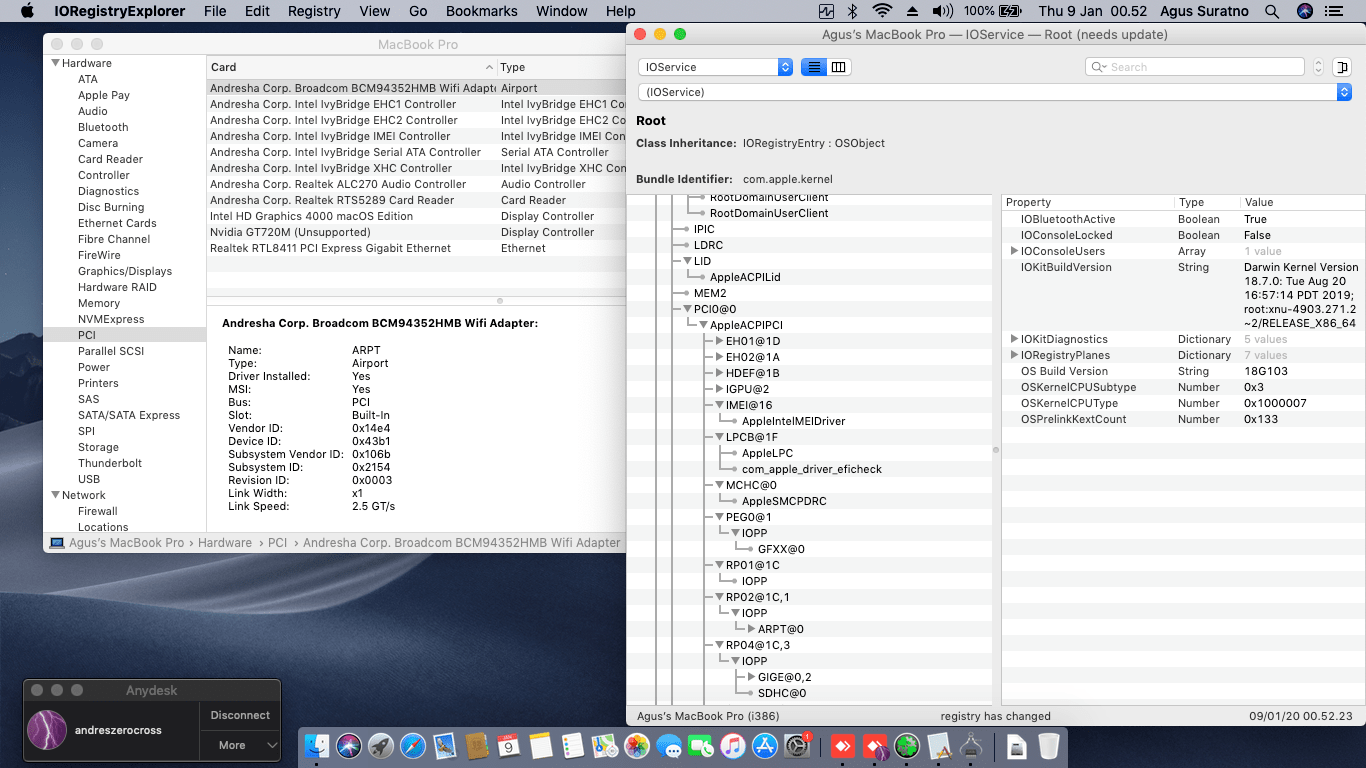The image size is (1366, 768).
Task: Select Bluetooth in the hardware sidebar
Action: (103, 127)
